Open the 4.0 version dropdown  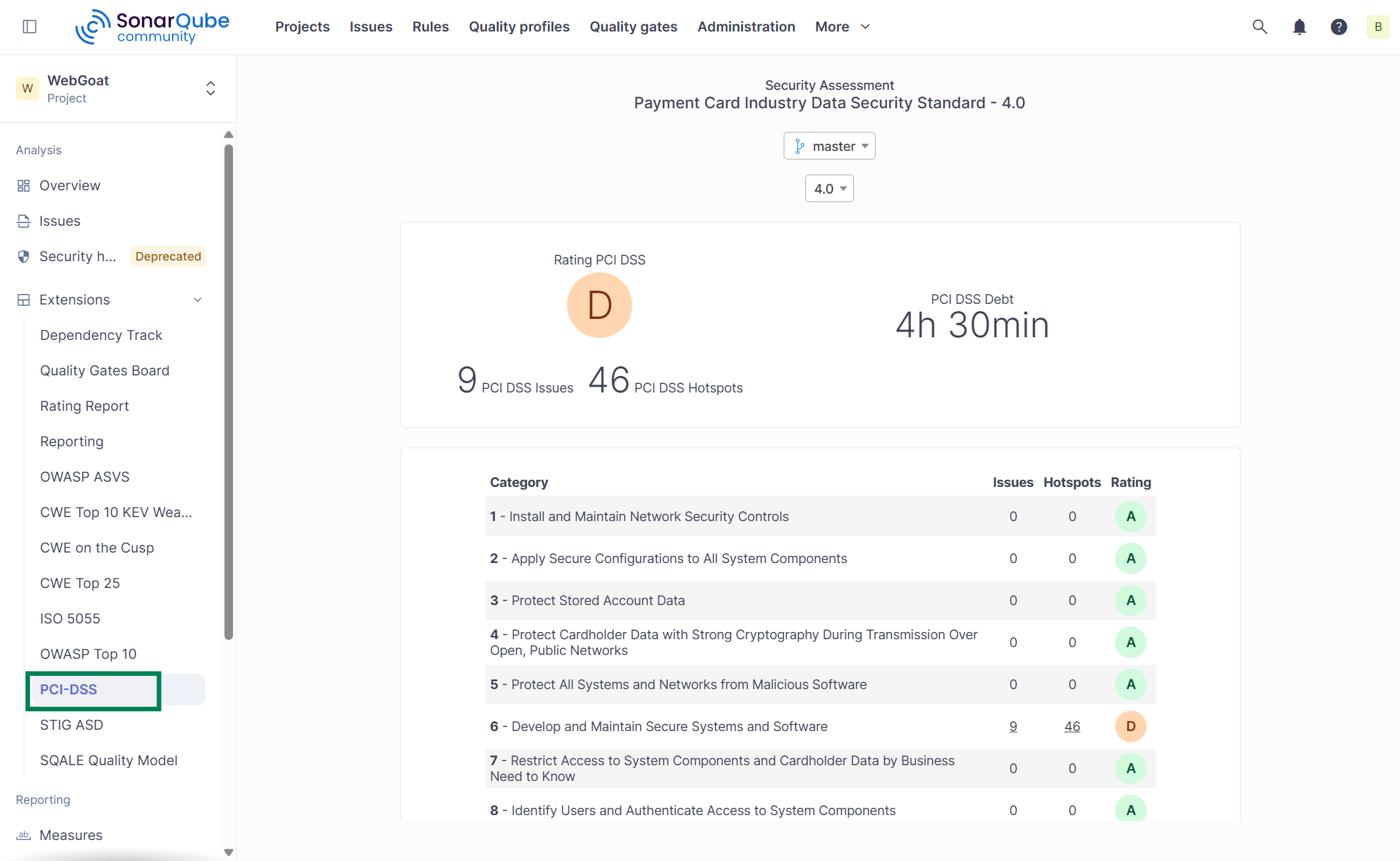829,188
